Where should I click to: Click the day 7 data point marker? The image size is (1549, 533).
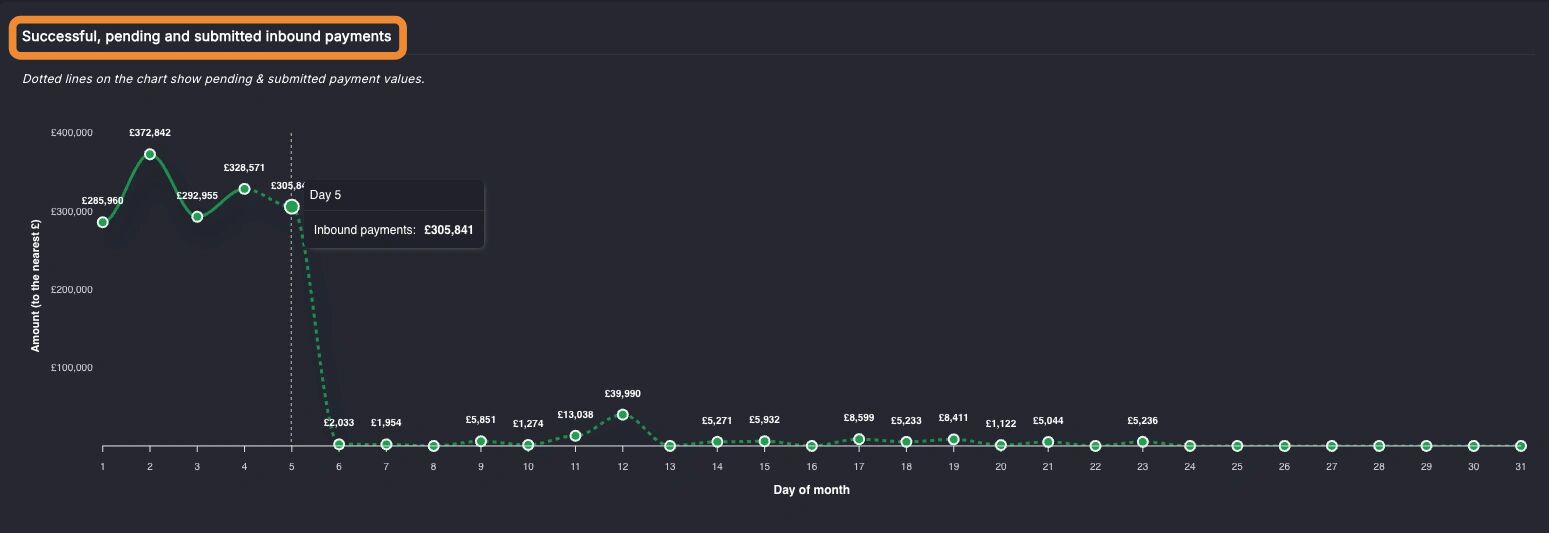coord(386,444)
